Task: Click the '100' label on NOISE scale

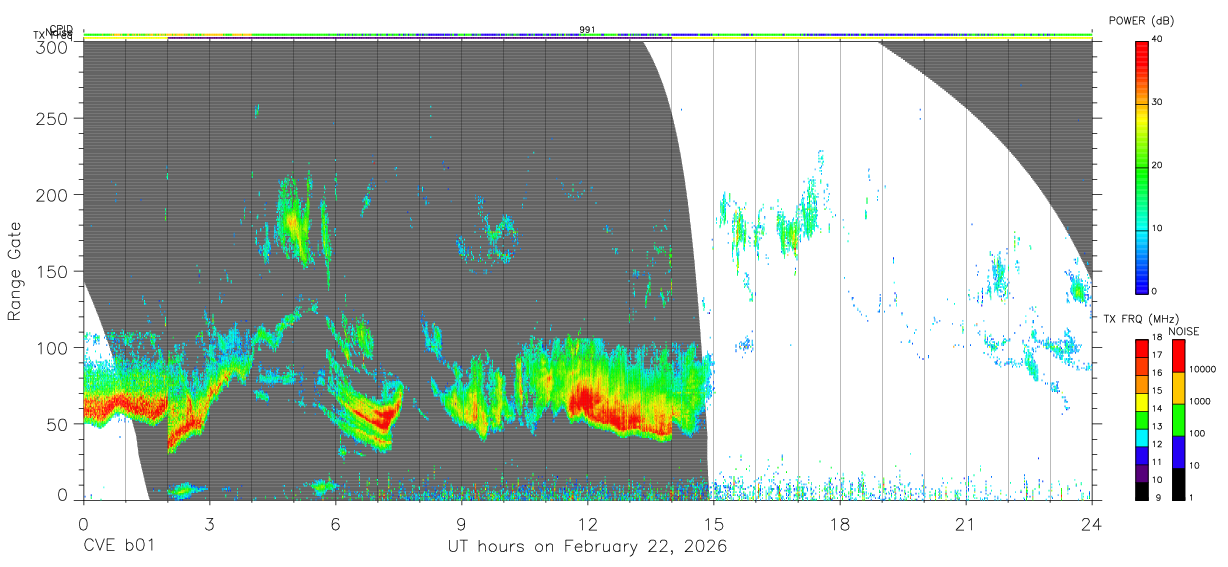Action: [x=1196, y=434]
